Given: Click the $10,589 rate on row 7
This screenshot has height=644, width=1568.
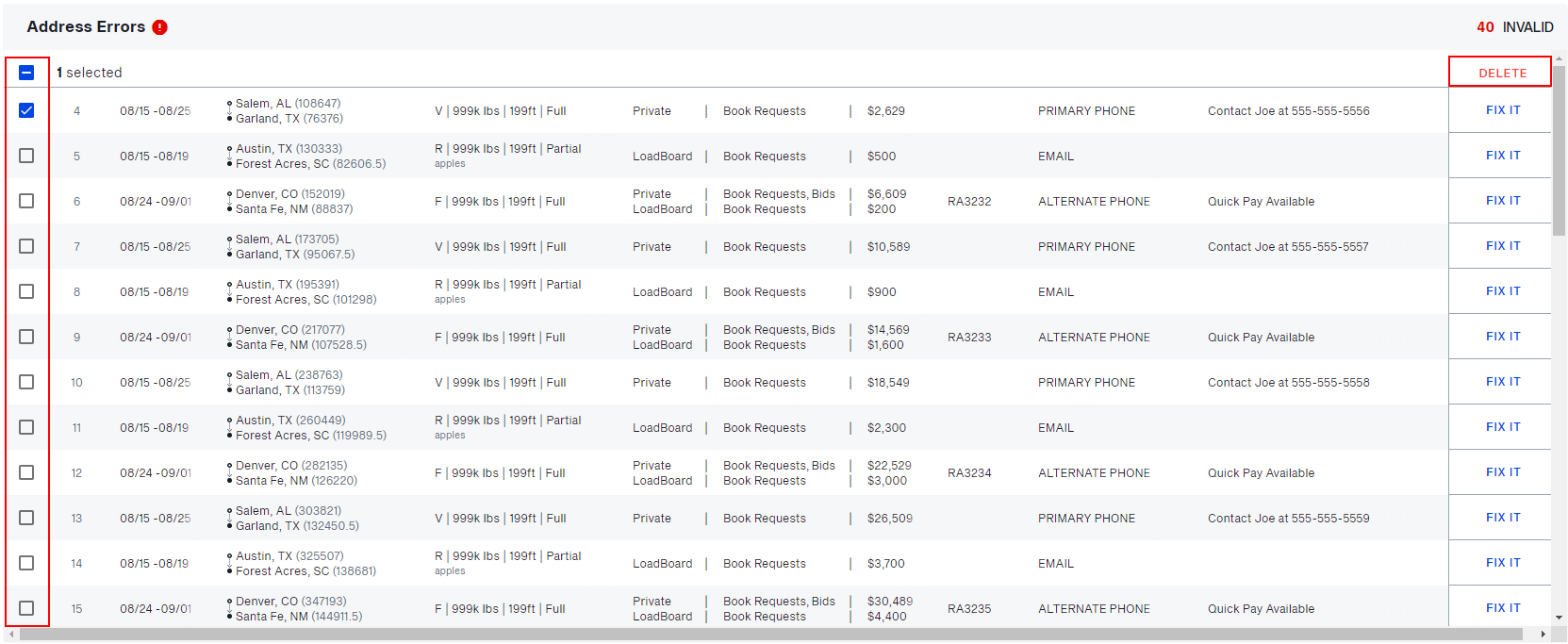Looking at the screenshot, I should point(888,247).
